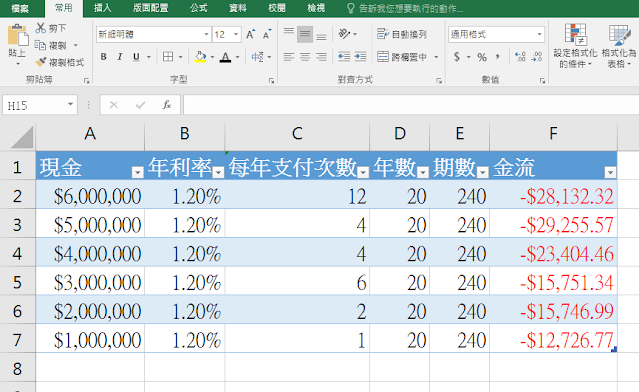Apply percent style format
This screenshot has height=392, width=639.
(x=482, y=57)
